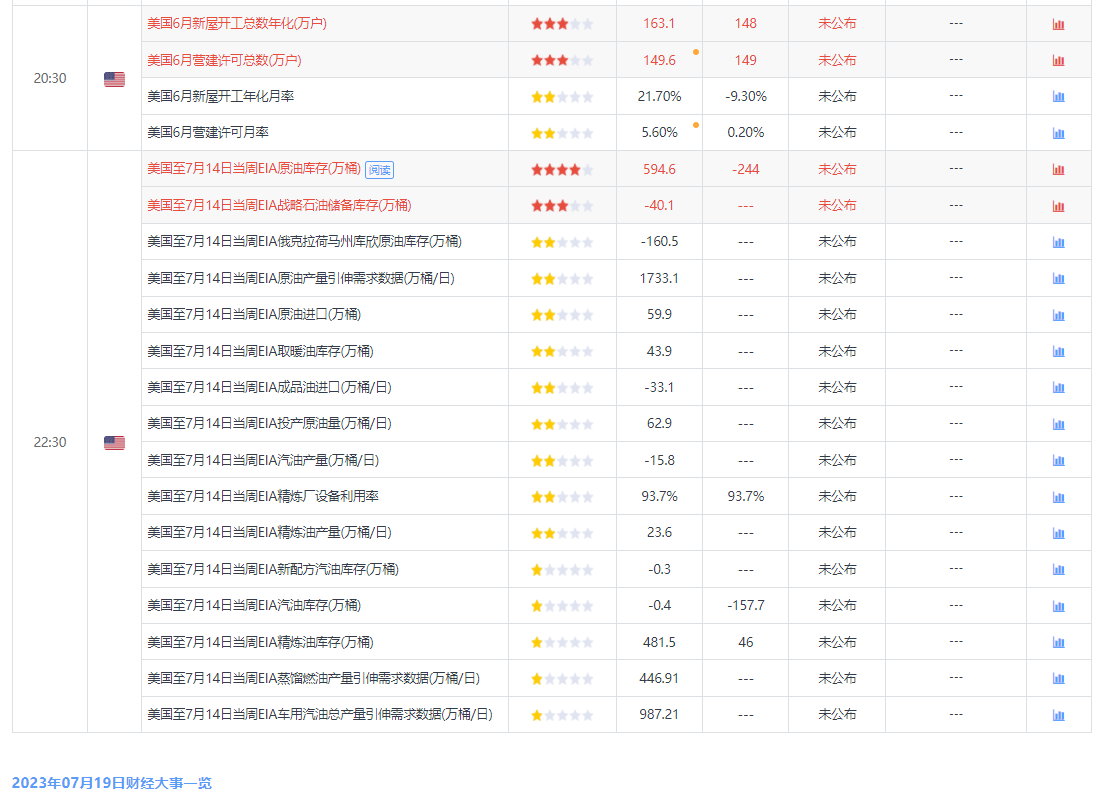Open chart icon for EIA汽油库存 row
This screenshot has width=1098, height=803.
pyautogui.click(x=1058, y=606)
